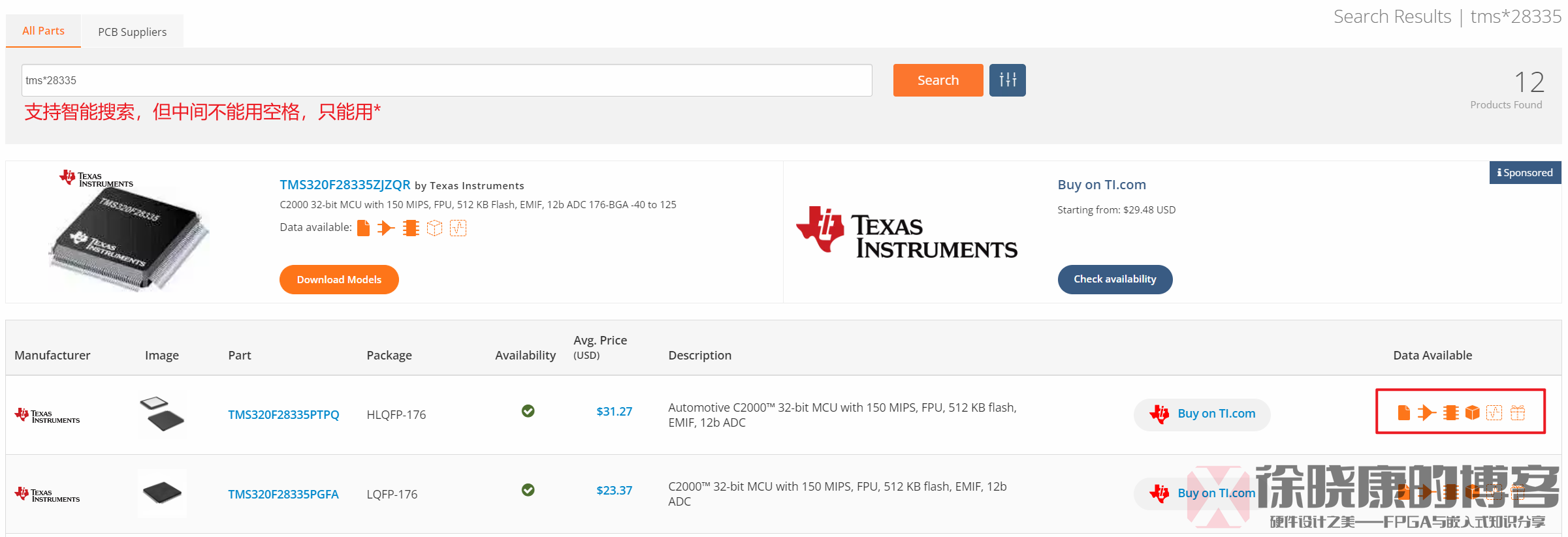Screen dimensions: 1568x537
Task: Click Buy on TI.com for TMS320F28335PTPQ
Action: [x=1202, y=414]
